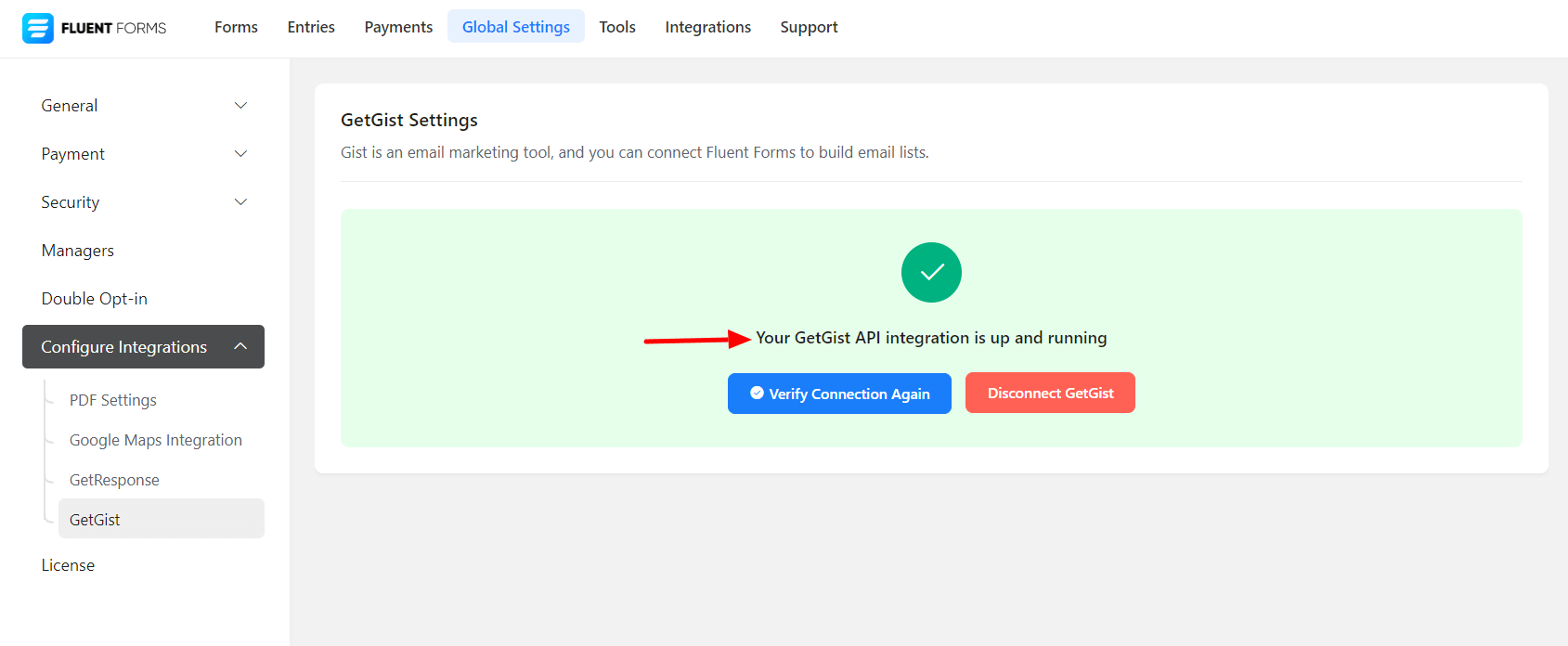This screenshot has height=646, width=1568.
Task: Collapse the Configure Integrations menu
Action: coord(240,346)
